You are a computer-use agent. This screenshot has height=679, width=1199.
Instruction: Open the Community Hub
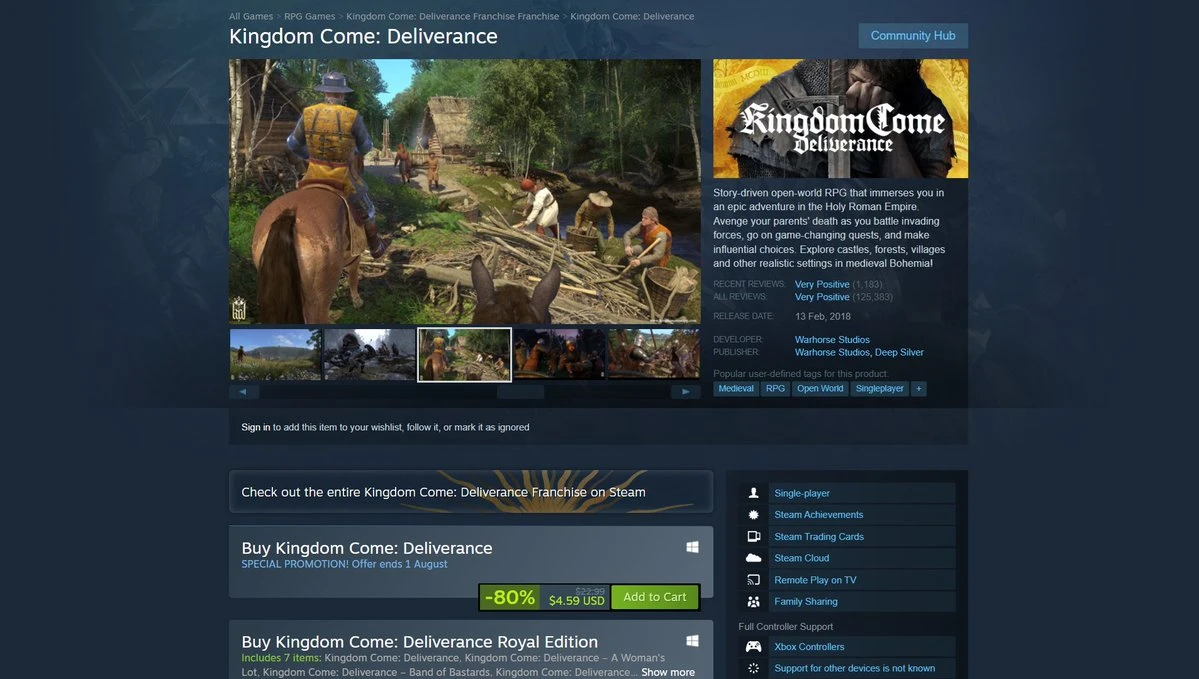click(913, 36)
